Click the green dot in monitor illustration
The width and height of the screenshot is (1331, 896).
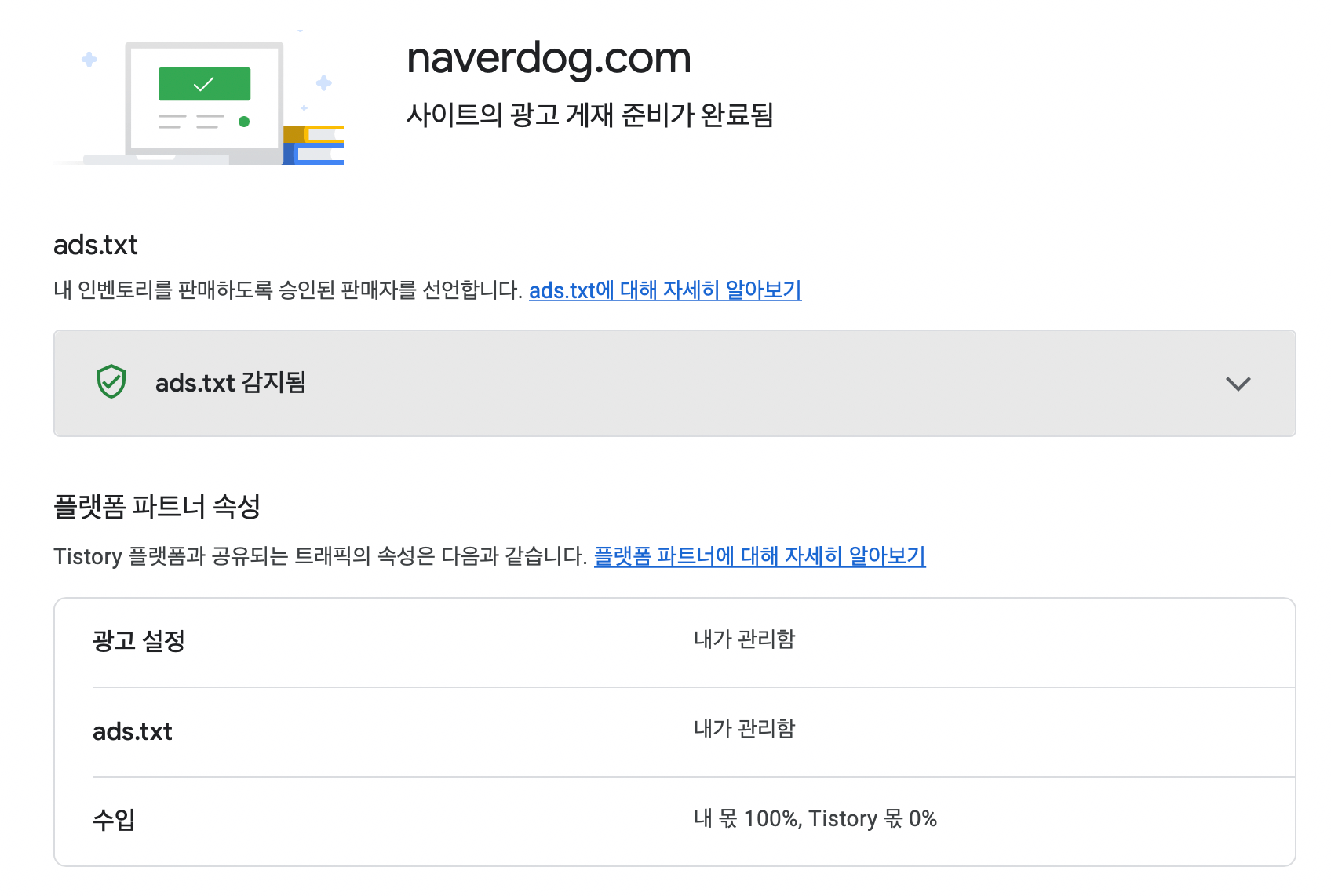tap(244, 122)
